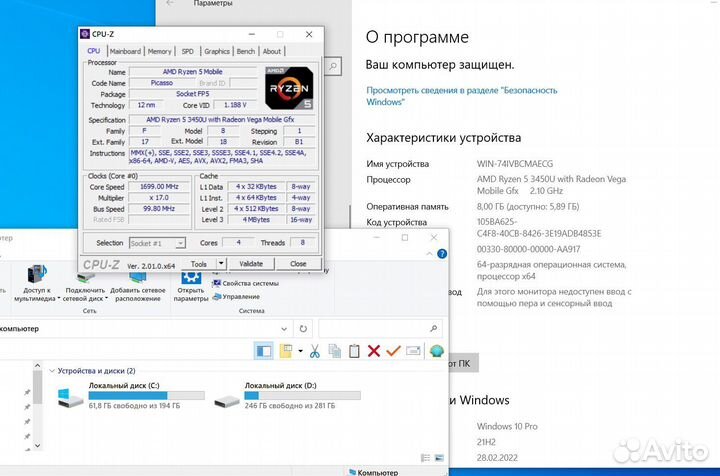Viewport: 720px width, 476px height.
Task: Click the Rename icon in Explorer toolbar
Action: tap(413, 352)
